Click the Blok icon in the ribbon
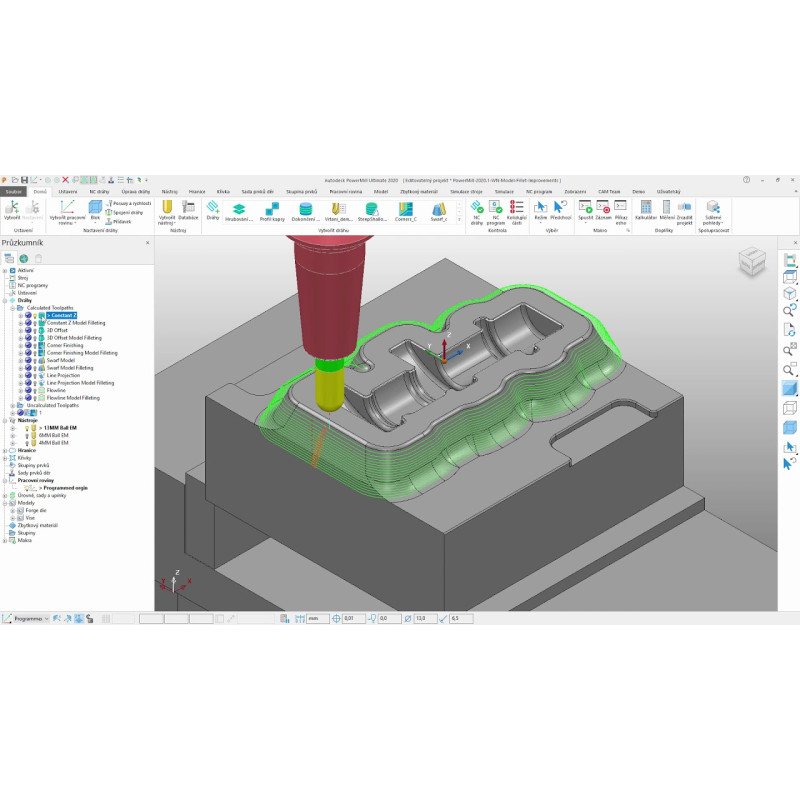 tap(95, 209)
